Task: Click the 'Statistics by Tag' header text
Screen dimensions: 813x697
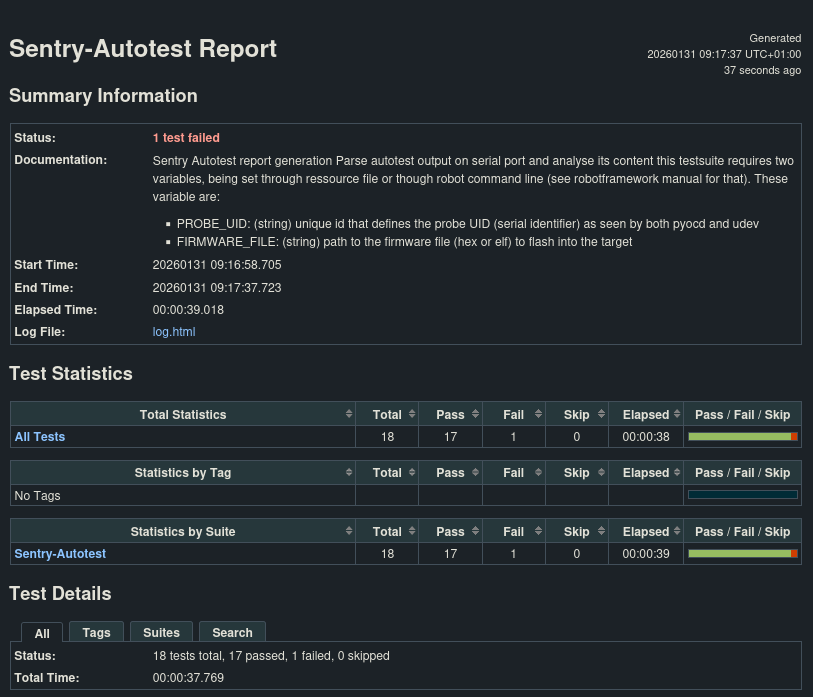Action: tap(183, 473)
